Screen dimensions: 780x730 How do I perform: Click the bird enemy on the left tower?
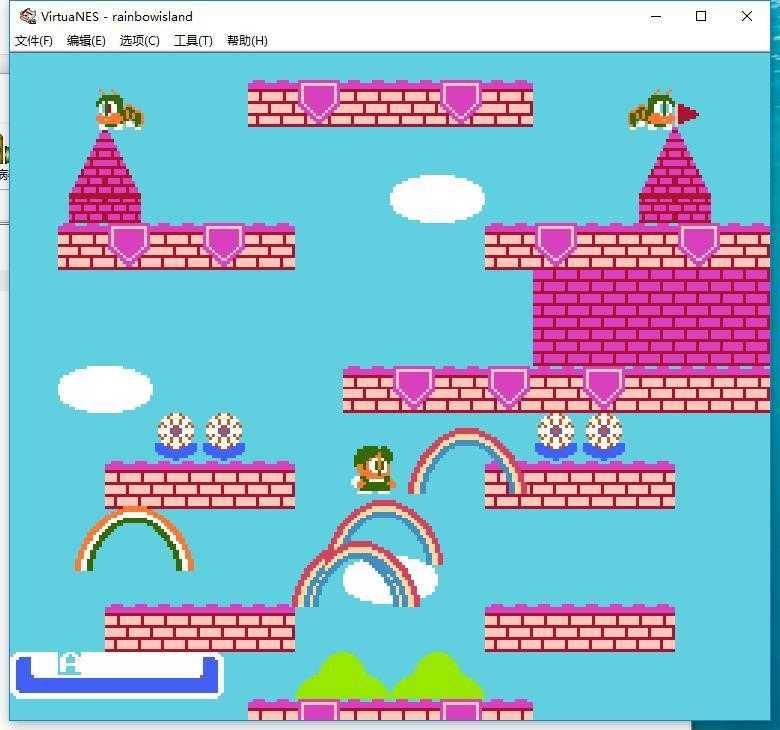pos(119,110)
